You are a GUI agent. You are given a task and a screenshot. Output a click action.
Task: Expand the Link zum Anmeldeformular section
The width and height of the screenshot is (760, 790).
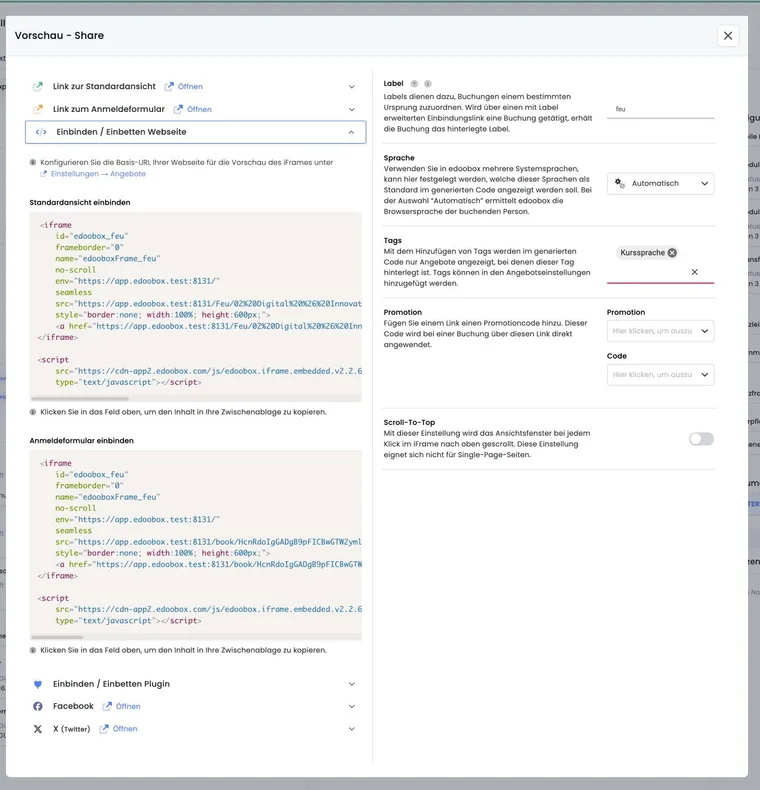(352, 109)
